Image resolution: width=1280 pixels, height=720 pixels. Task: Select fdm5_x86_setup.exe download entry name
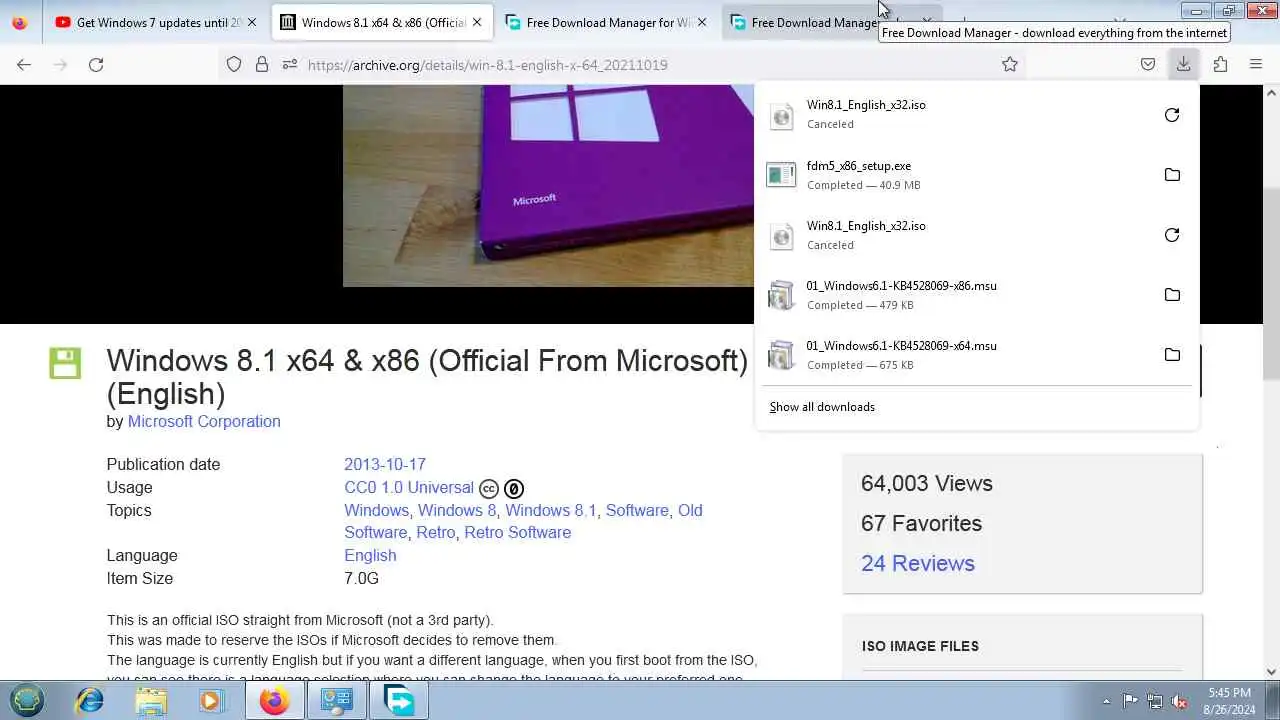(x=859, y=166)
